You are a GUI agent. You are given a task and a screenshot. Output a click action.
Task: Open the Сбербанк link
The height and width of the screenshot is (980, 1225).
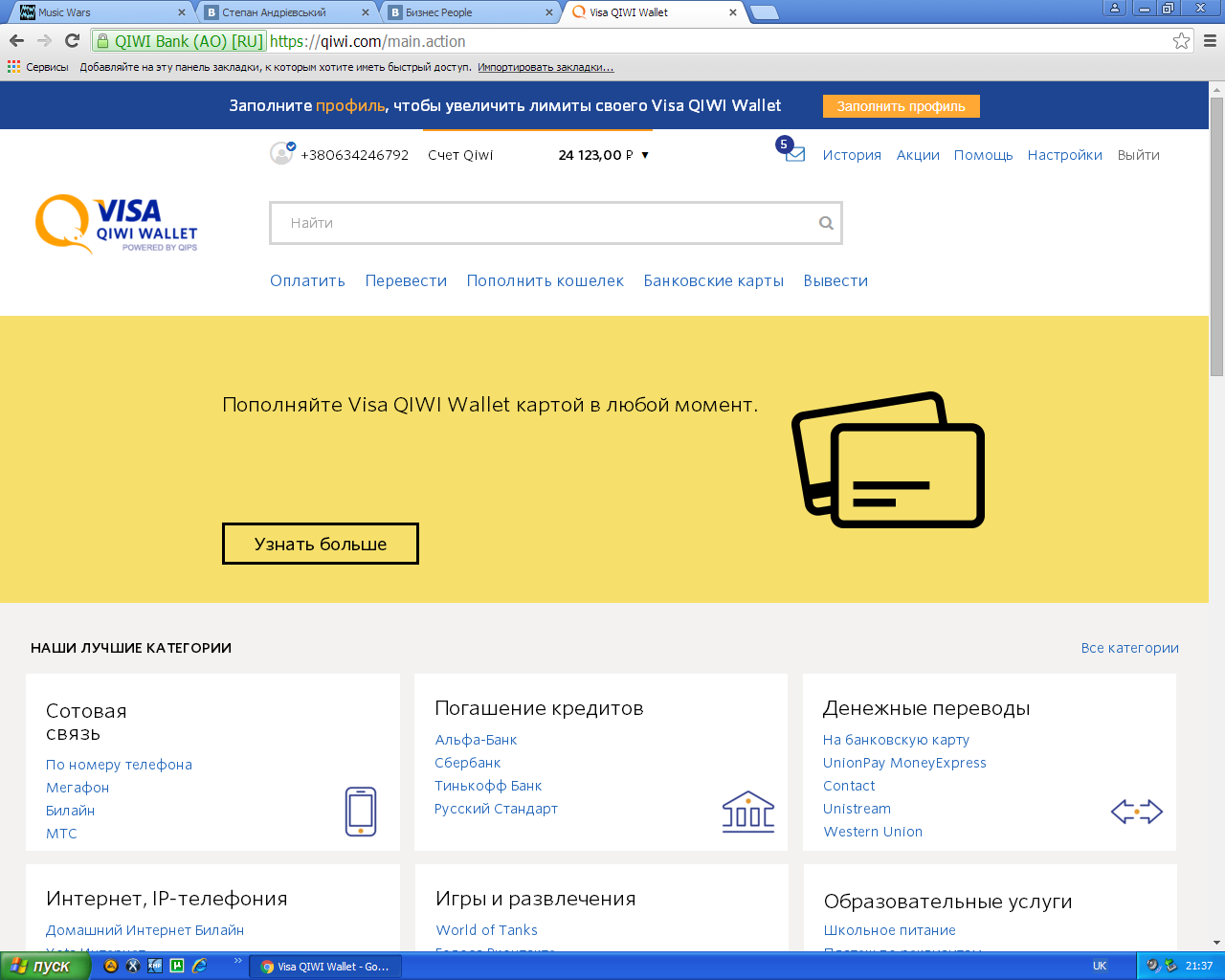[467, 763]
